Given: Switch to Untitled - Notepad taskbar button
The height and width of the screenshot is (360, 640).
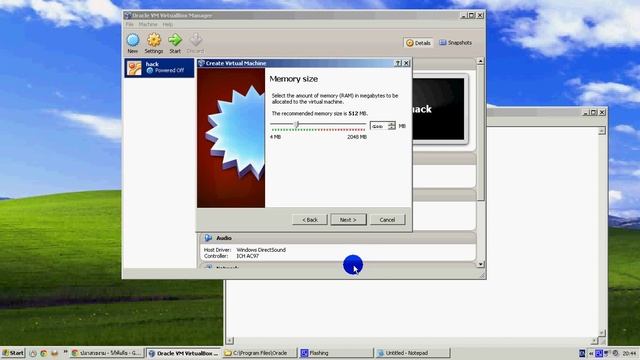Looking at the screenshot, I should coord(412,353).
